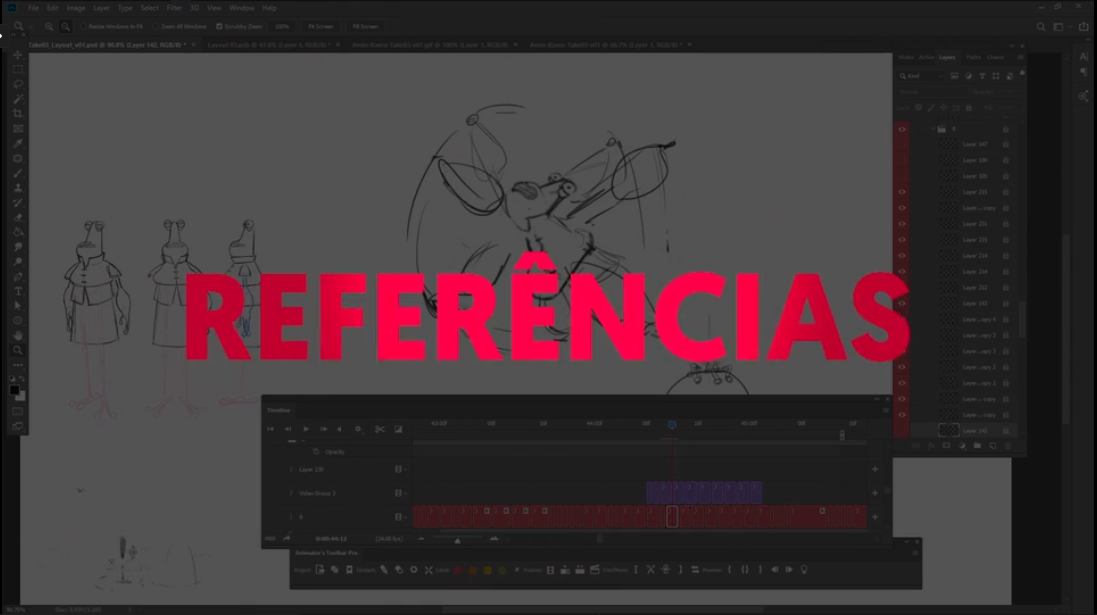Open the Timeline playback settings gear

click(x=357, y=429)
